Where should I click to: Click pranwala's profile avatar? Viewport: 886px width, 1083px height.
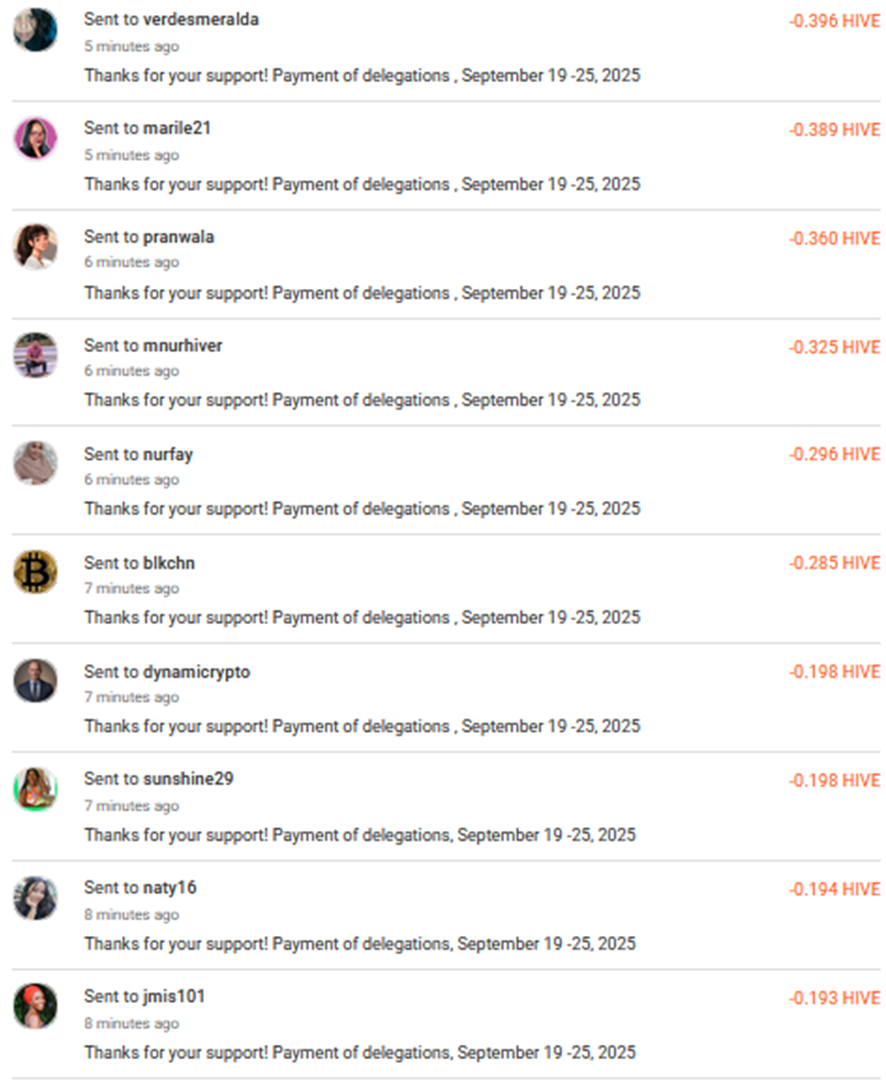coord(35,246)
